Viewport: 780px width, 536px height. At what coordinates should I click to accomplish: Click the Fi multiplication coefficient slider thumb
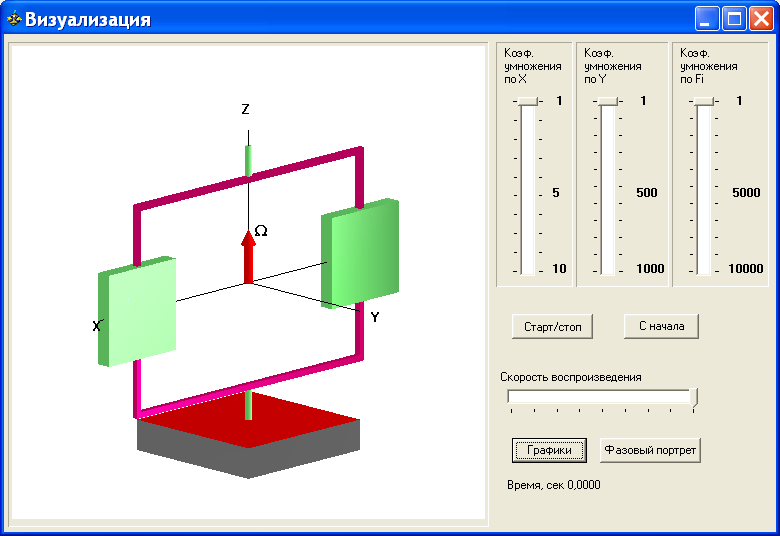tap(704, 101)
